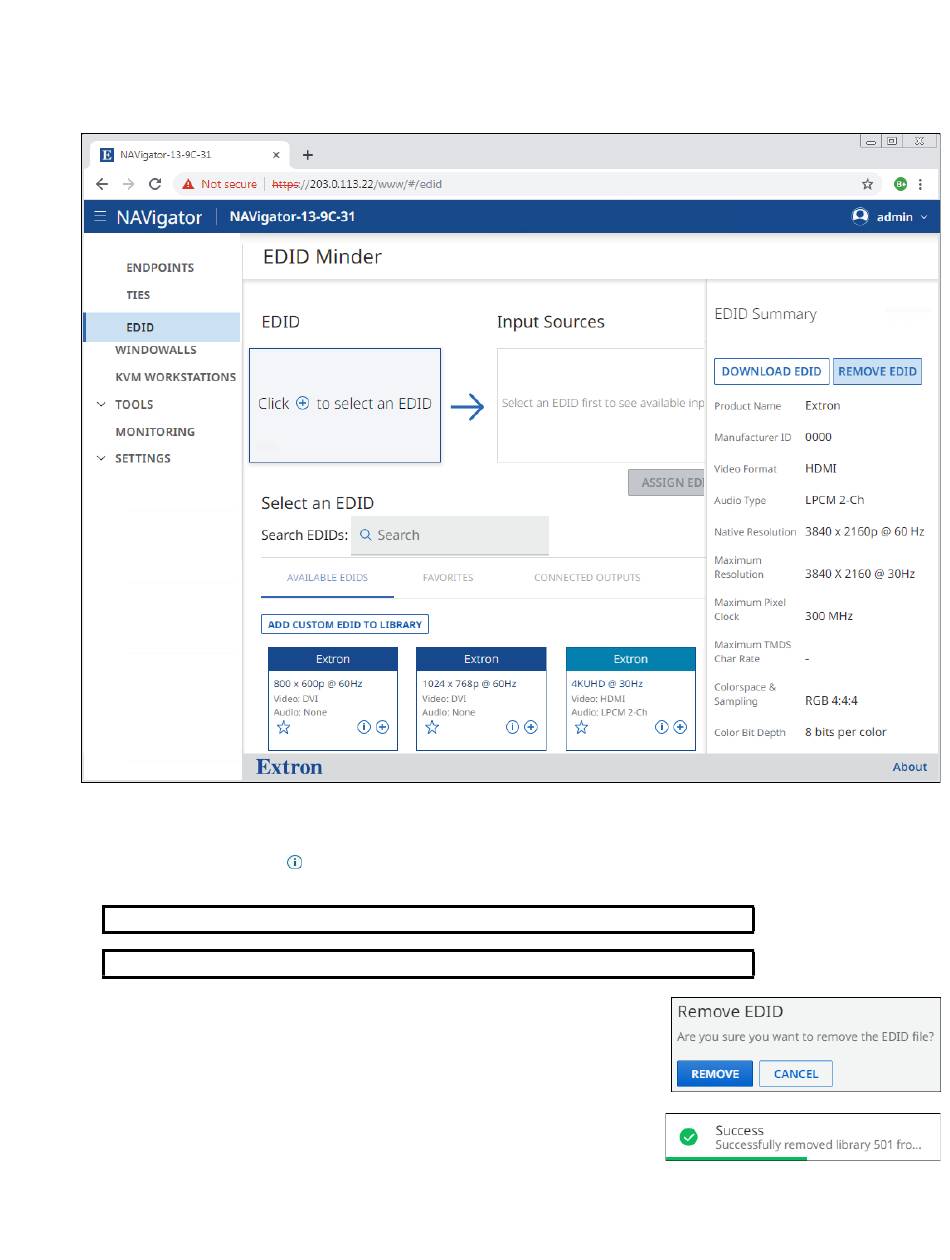This screenshot has width=950, height=1260.
Task: Open the About link
Action: pyautogui.click(x=910, y=767)
